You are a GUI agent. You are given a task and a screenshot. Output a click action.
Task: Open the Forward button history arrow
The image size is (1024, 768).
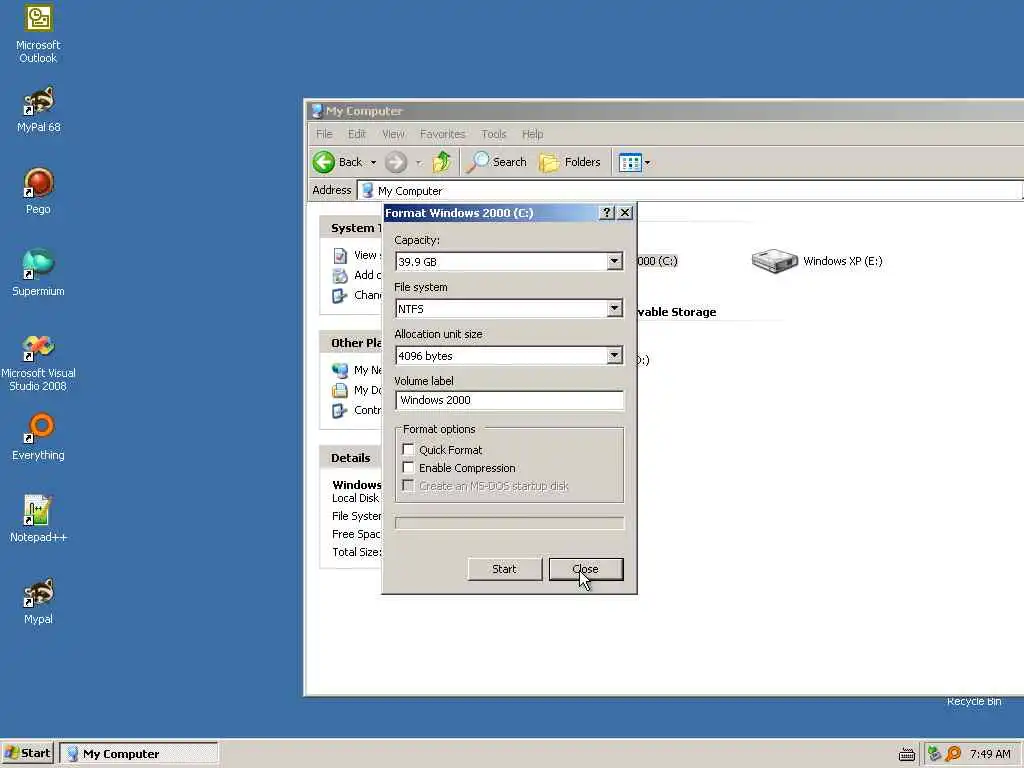click(x=419, y=163)
